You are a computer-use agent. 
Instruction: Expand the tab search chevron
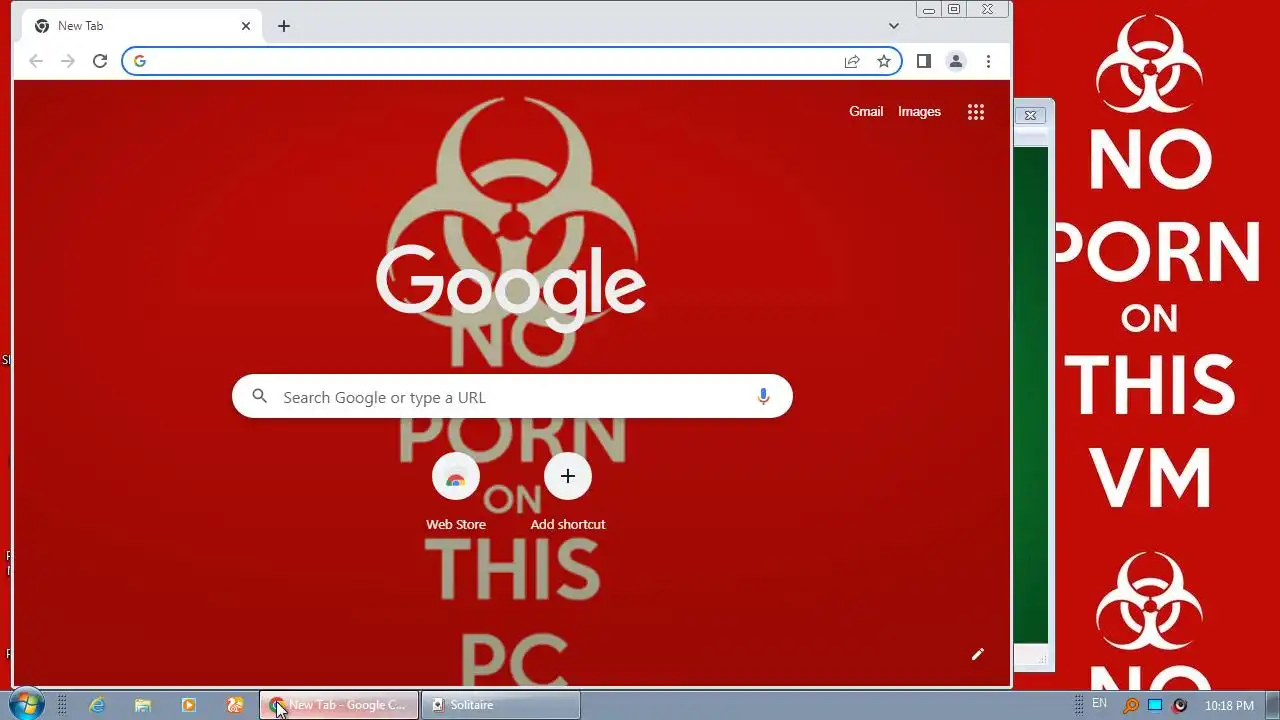[894, 26]
